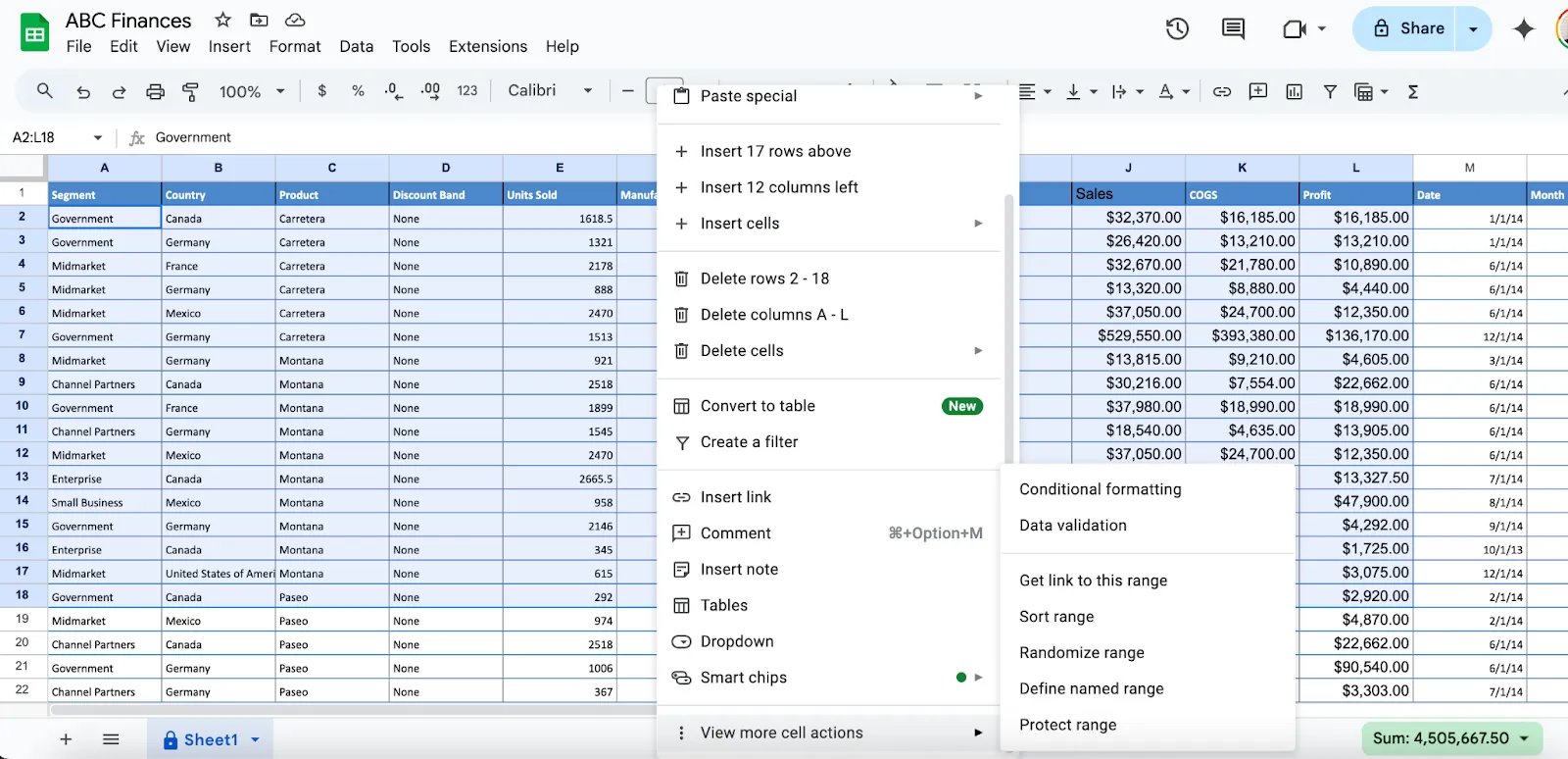Increase decimal places
The height and width of the screenshot is (759, 1568).
click(x=430, y=91)
